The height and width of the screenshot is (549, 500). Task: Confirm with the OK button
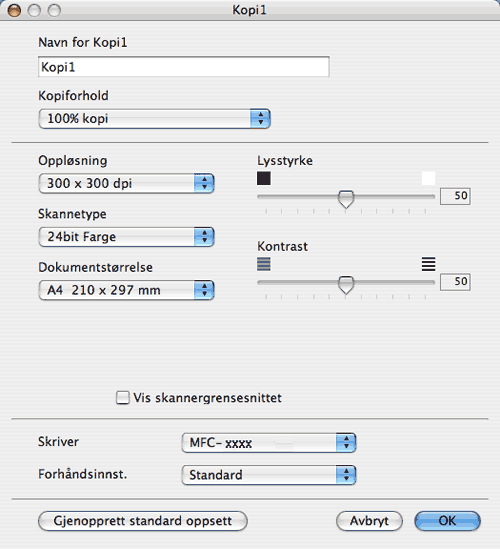(x=447, y=521)
